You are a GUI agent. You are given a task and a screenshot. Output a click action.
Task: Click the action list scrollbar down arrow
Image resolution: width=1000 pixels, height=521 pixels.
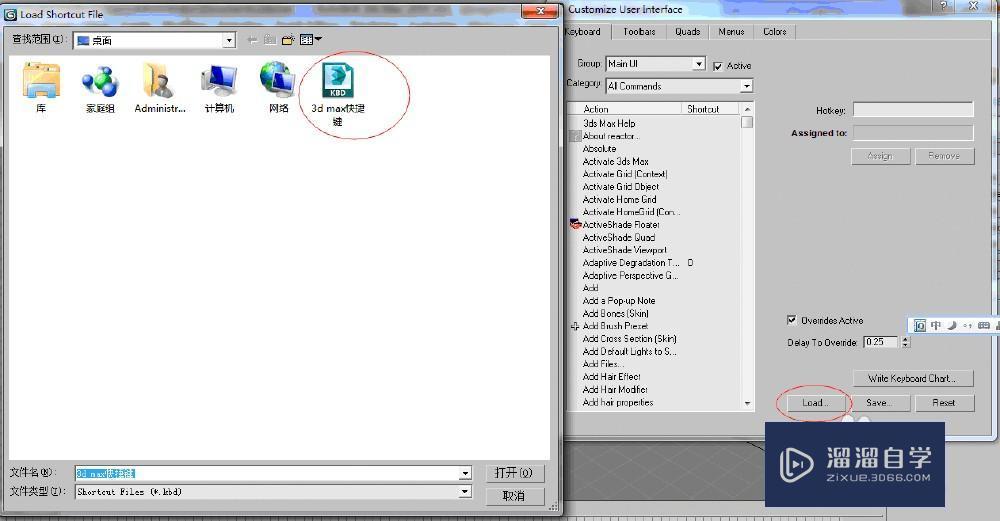(747, 403)
